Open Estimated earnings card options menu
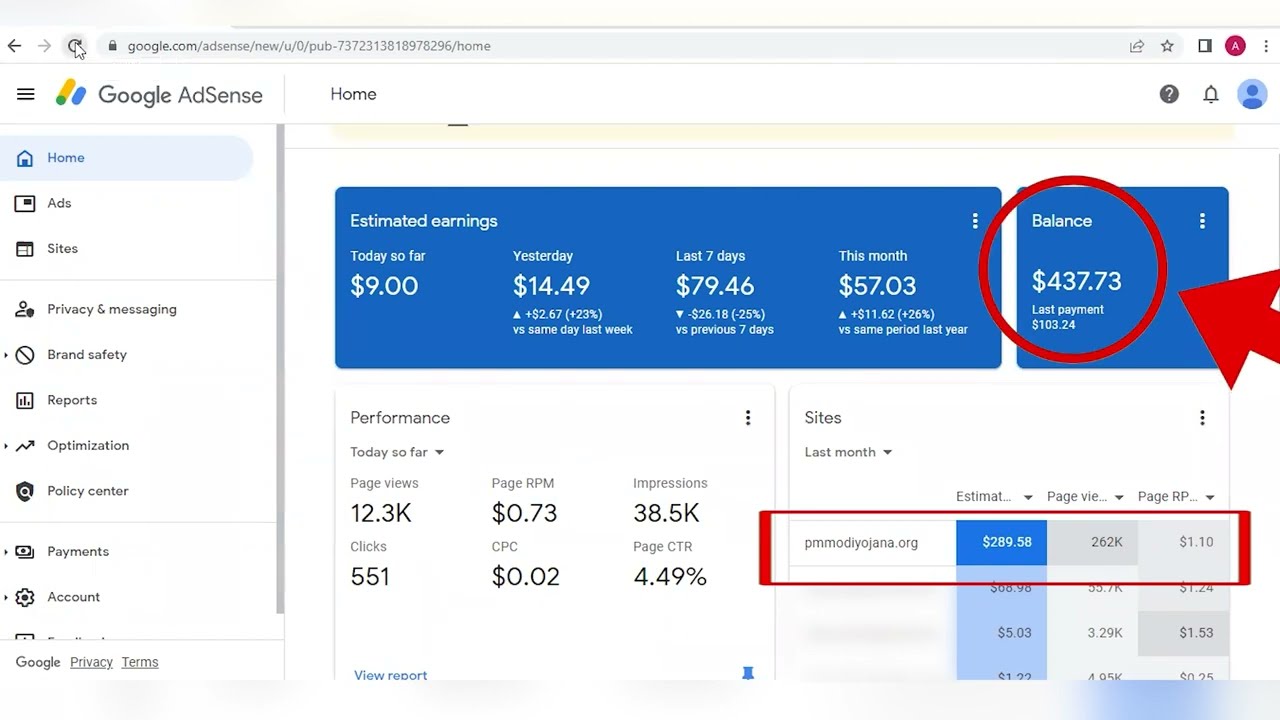 (975, 221)
